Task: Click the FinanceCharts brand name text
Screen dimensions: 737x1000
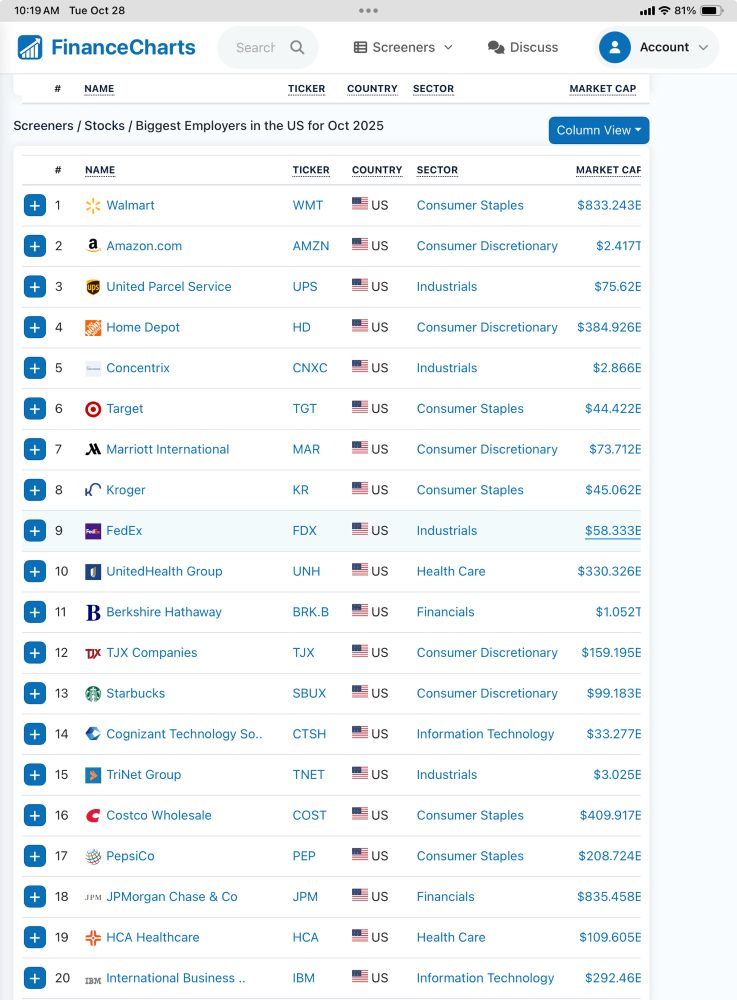Action: (123, 47)
